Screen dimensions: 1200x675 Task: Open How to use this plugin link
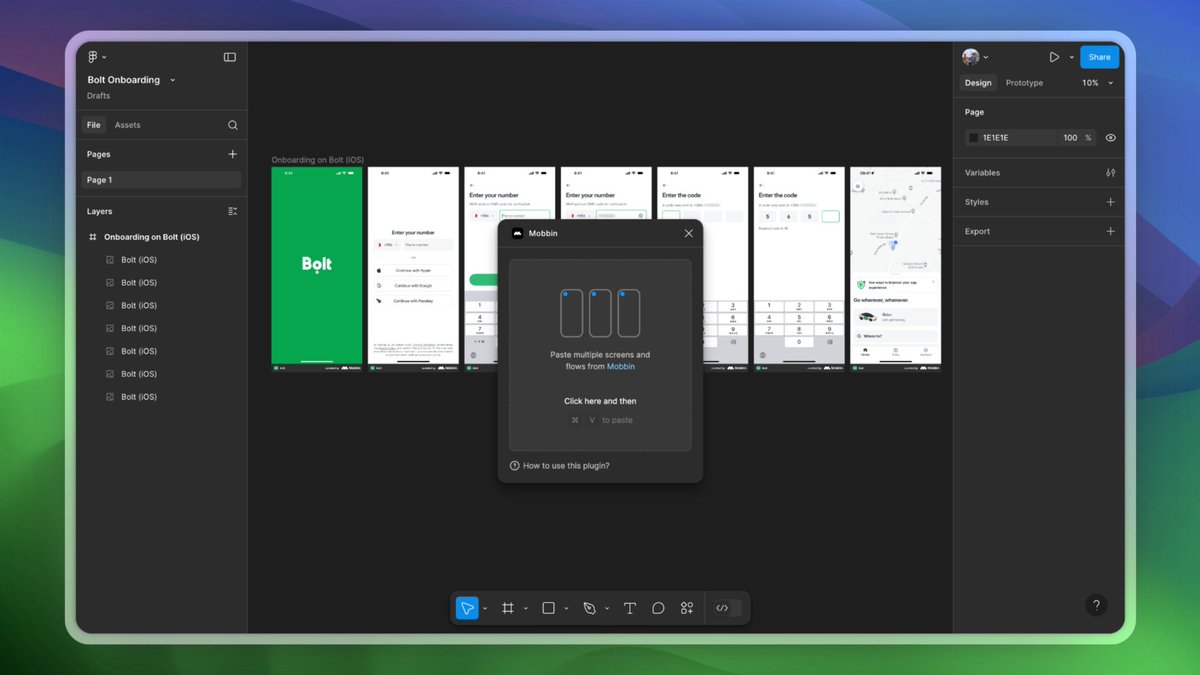[566, 466]
